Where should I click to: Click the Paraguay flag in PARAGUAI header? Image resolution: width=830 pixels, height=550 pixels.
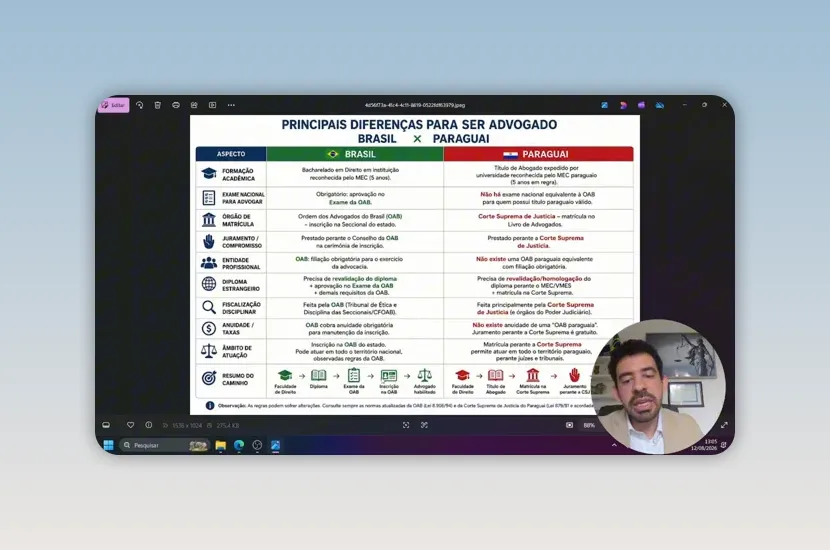pyautogui.click(x=510, y=155)
